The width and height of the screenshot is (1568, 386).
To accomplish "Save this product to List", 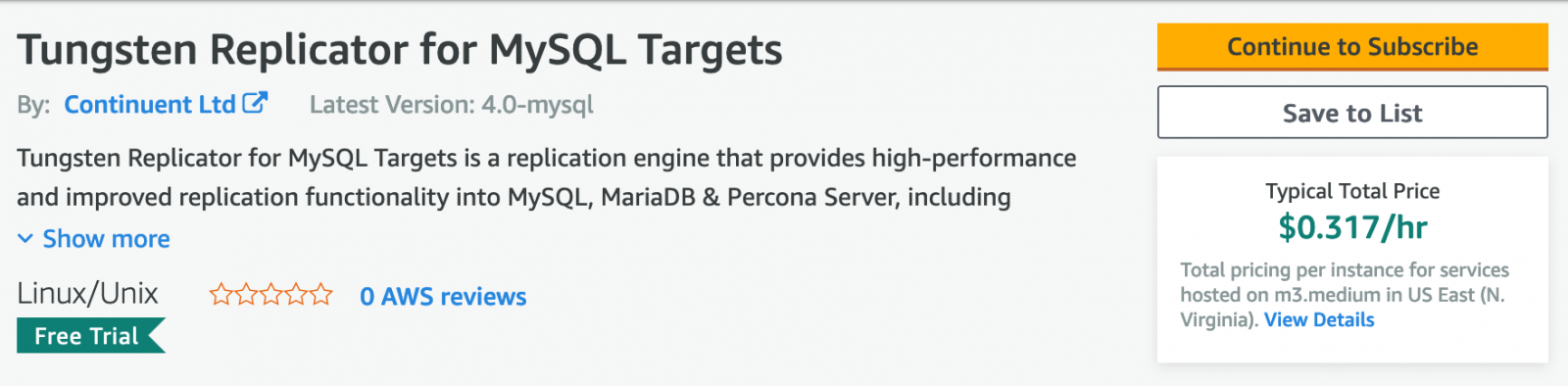I will [x=1352, y=113].
